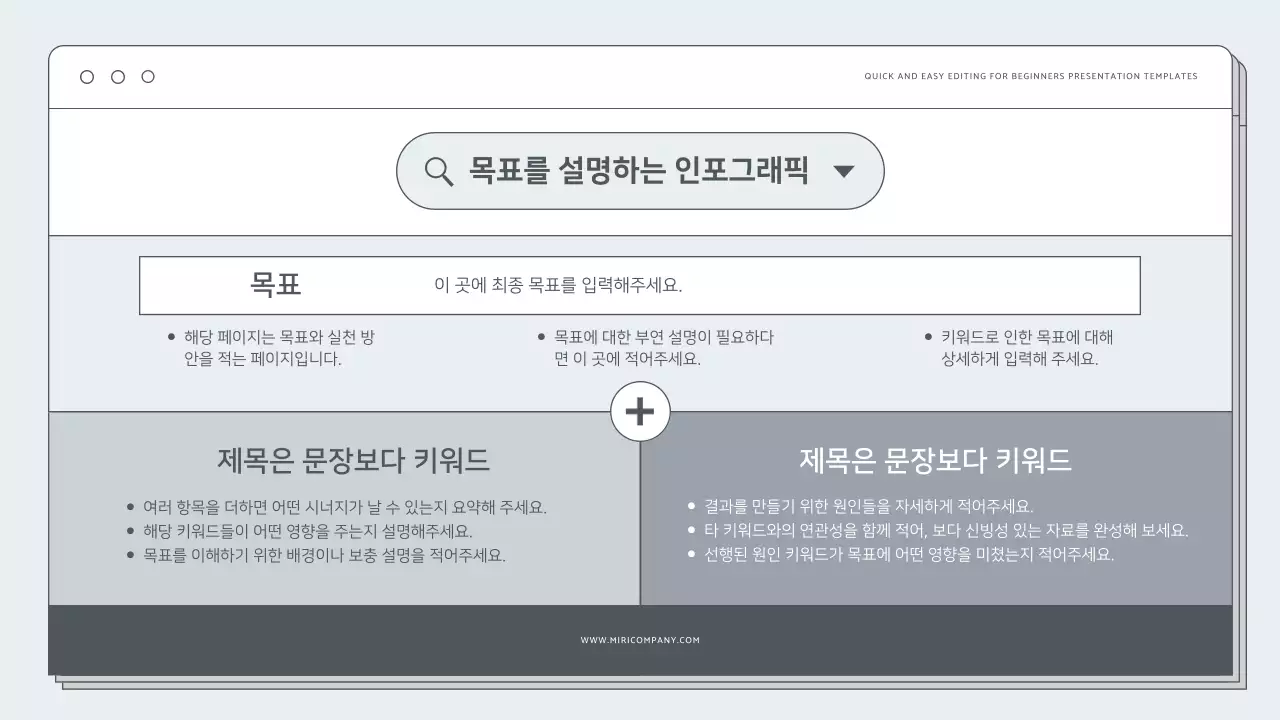Click the first window control circle
The height and width of the screenshot is (720, 1280).
click(x=86, y=76)
